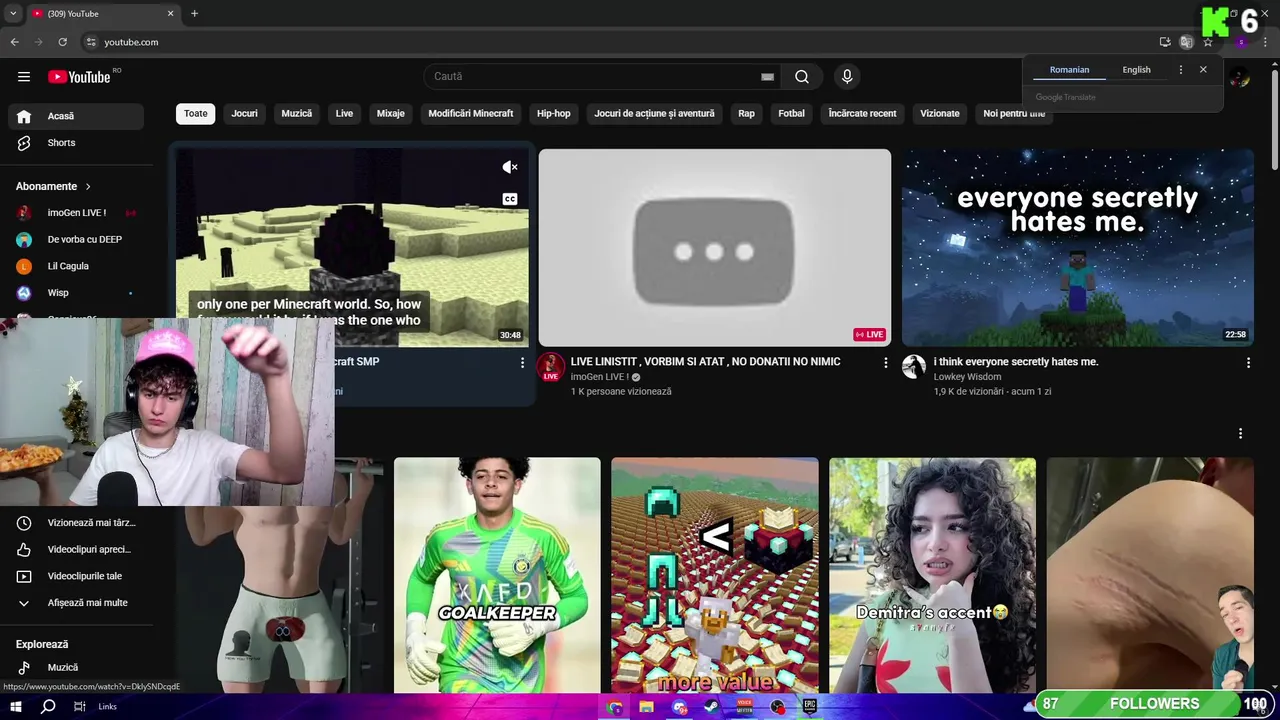This screenshot has width=1280, height=720.
Task: Open options menu for imoGen live stream
Action: tap(885, 363)
